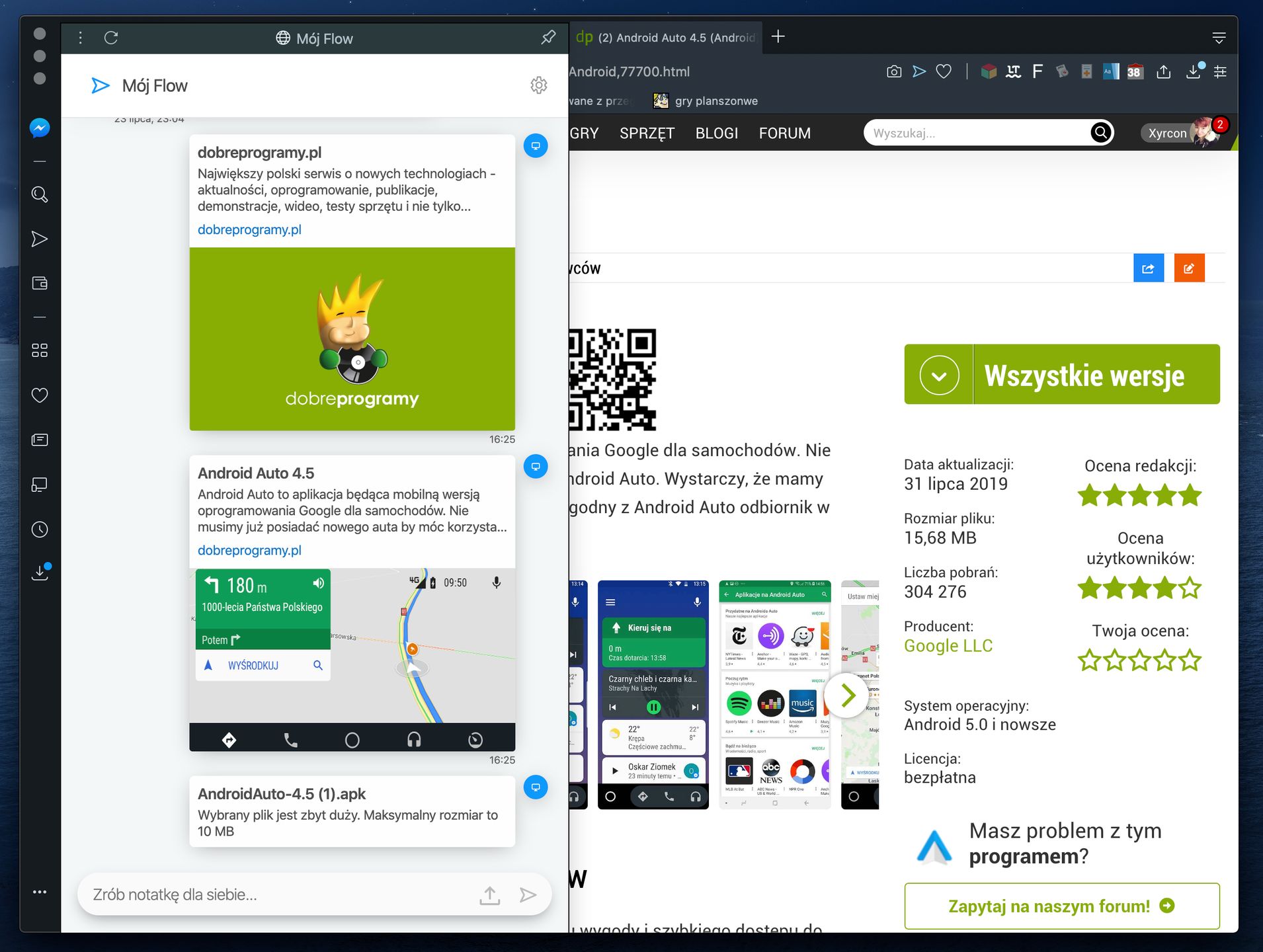Open the Aplikacje na Android Auto screenshot
Image resolution: width=1263 pixels, height=952 pixels.
click(x=775, y=695)
